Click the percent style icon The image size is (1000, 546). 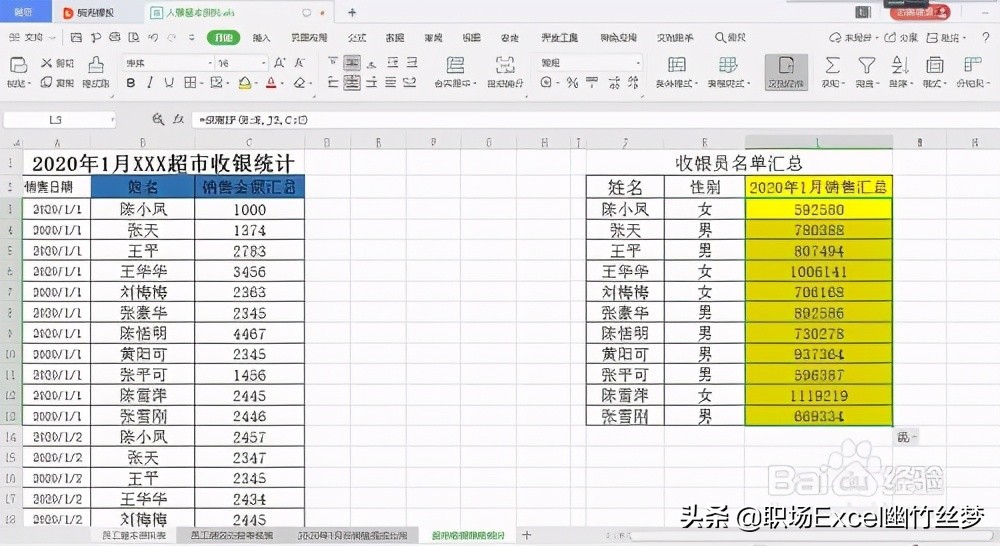[572, 82]
